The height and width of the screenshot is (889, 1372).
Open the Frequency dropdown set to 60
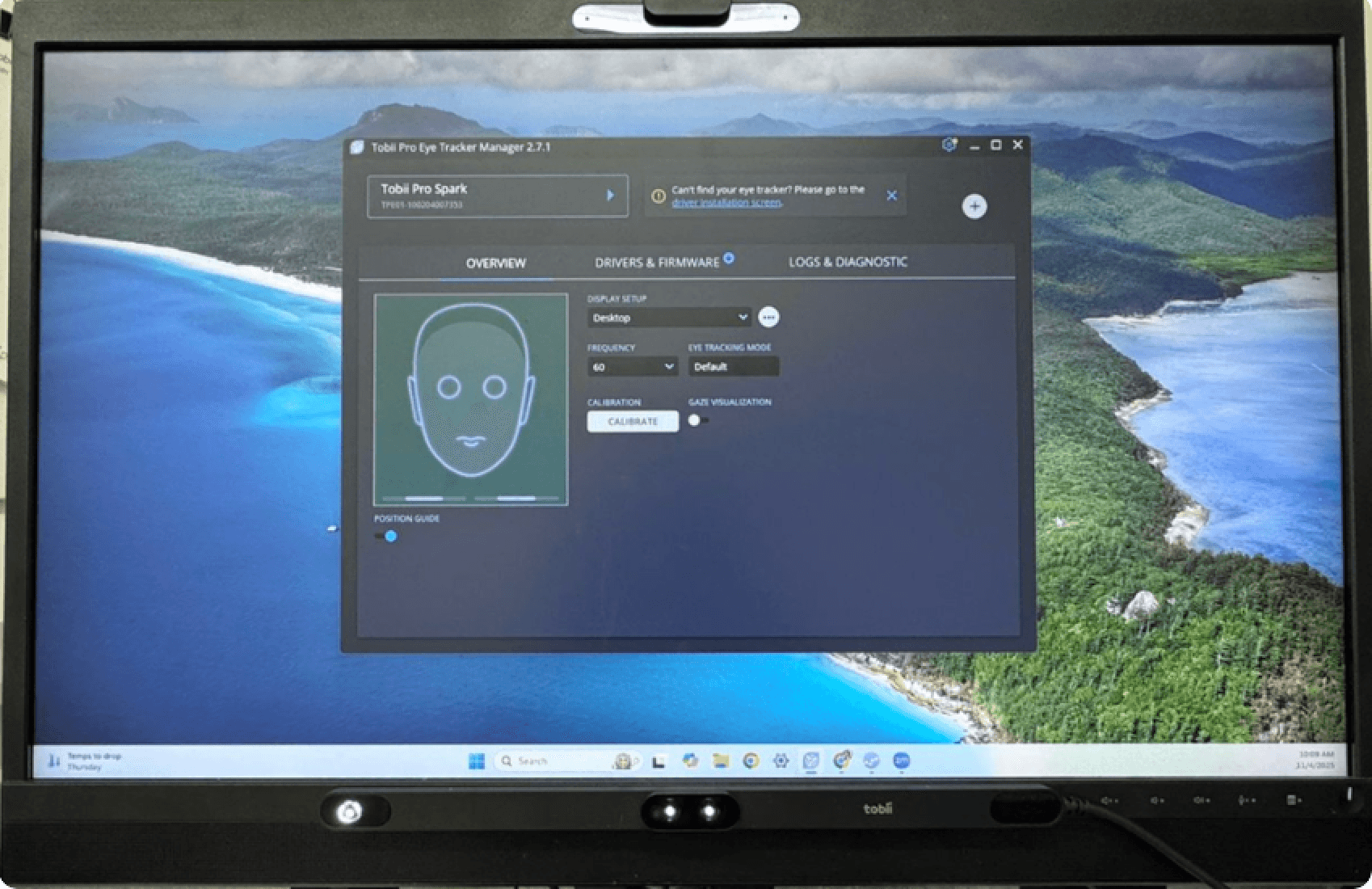tap(632, 367)
